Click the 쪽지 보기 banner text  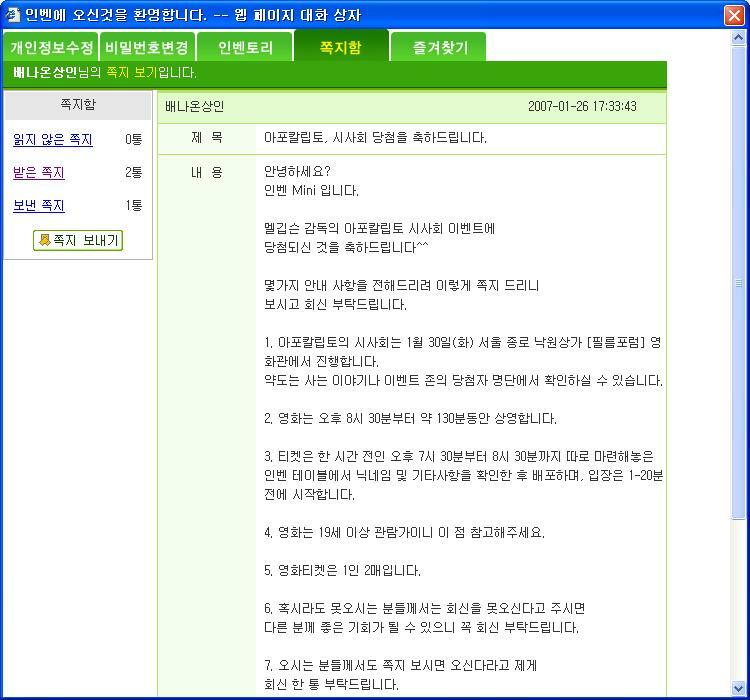(132, 73)
